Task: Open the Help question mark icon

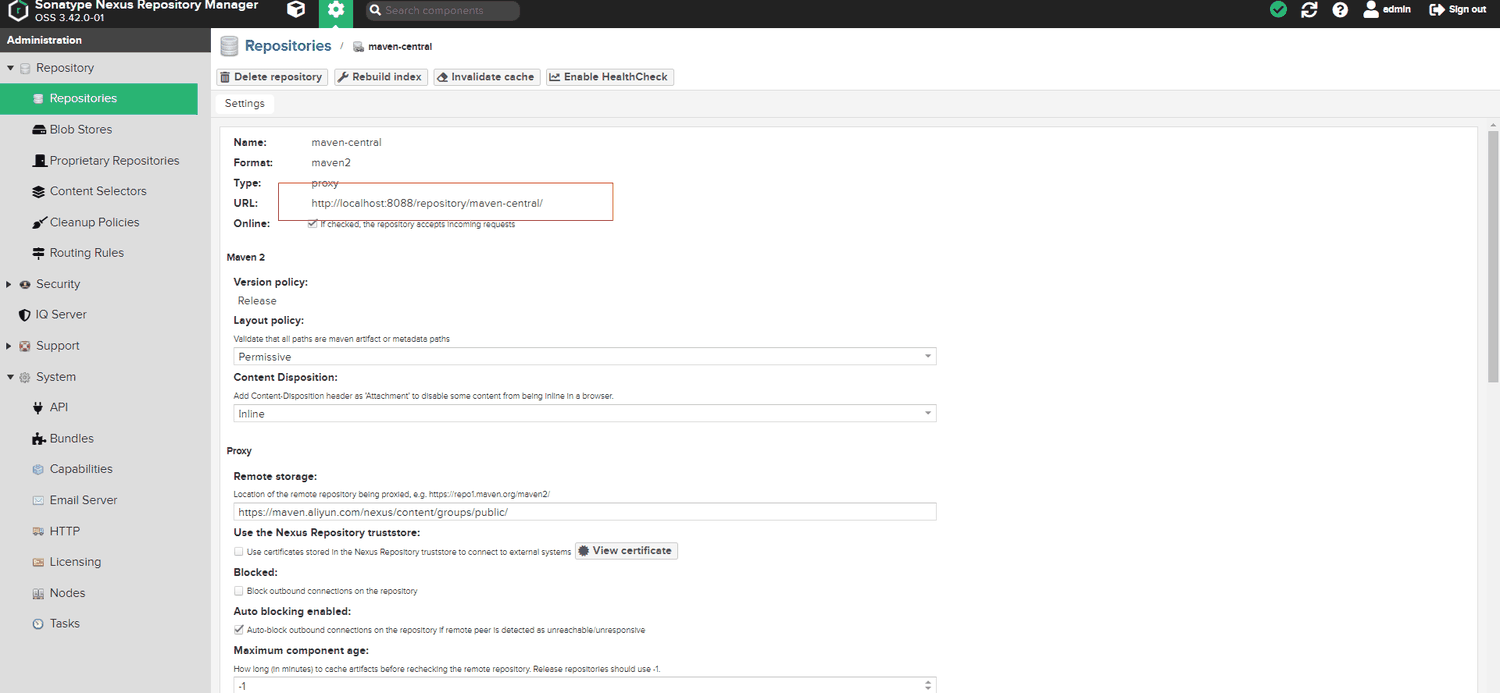Action: (1340, 9)
